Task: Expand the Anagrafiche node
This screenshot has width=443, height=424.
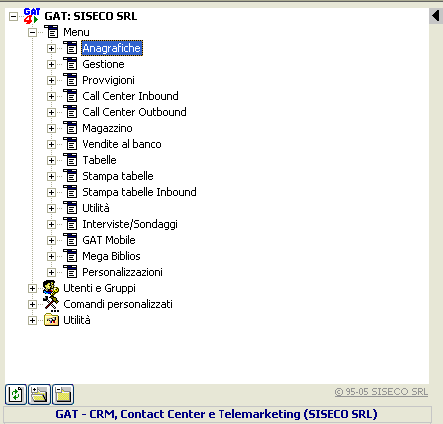Action: (51, 48)
